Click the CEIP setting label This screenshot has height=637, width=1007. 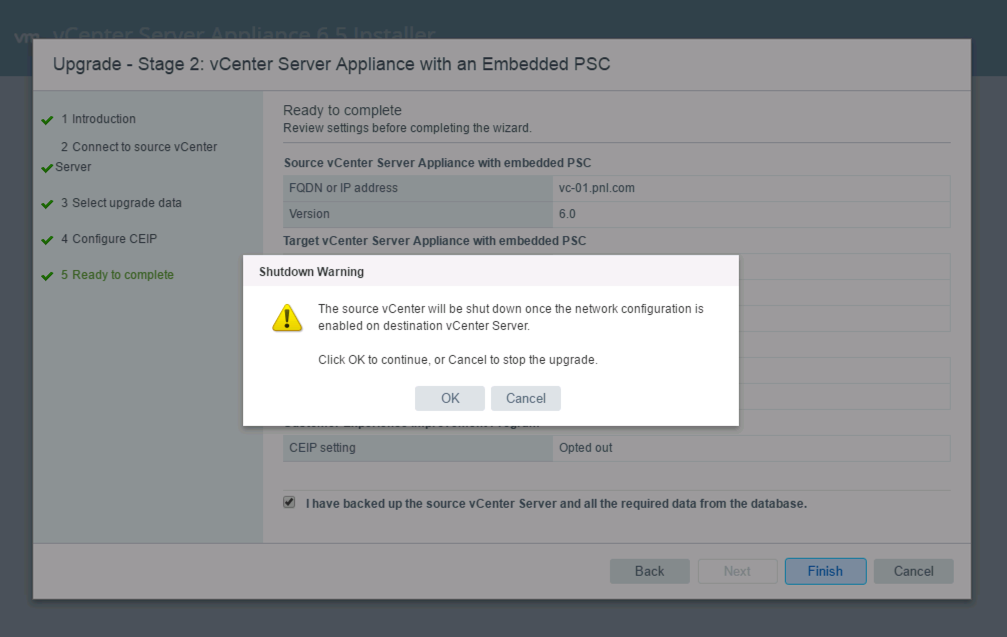322,448
